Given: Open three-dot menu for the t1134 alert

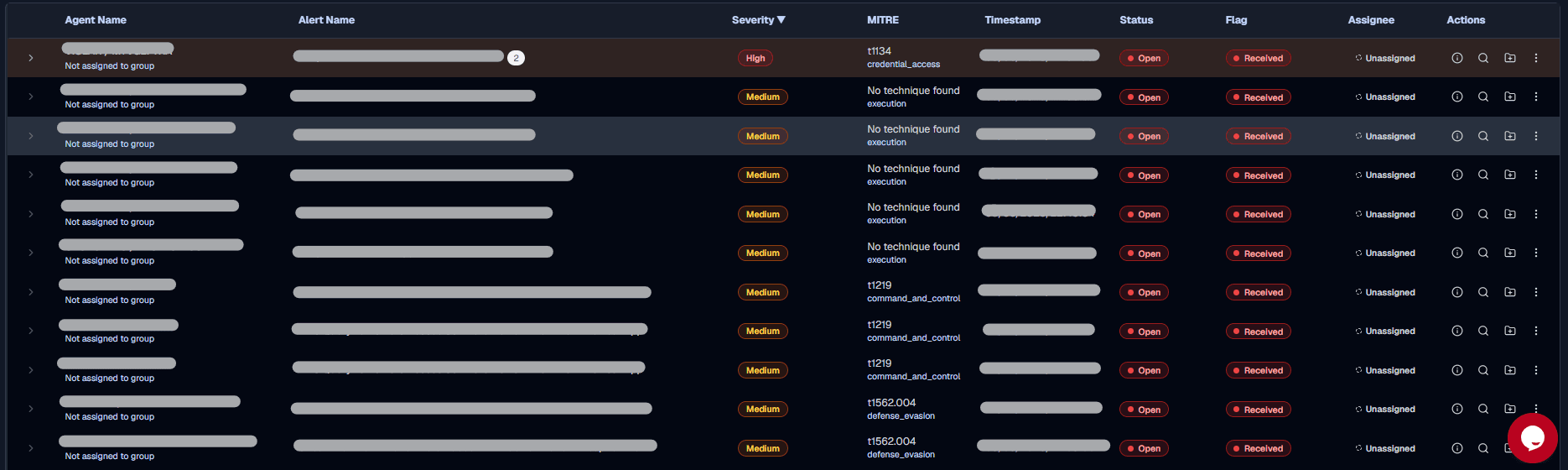Looking at the screenshot, I should [x=1536, y=58].
